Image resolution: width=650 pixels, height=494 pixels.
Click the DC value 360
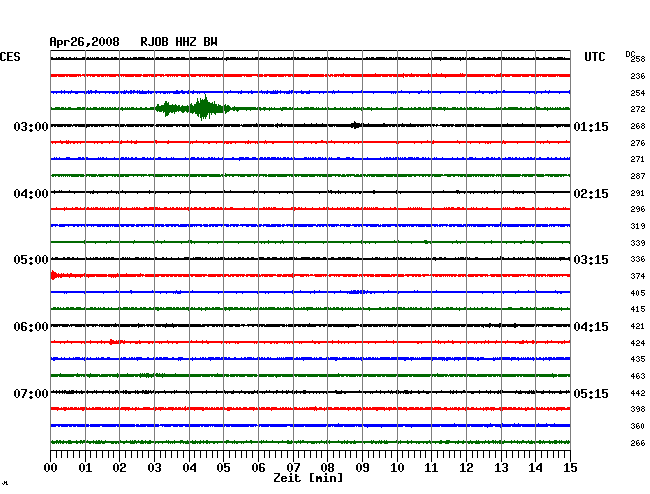click(638, 426)
